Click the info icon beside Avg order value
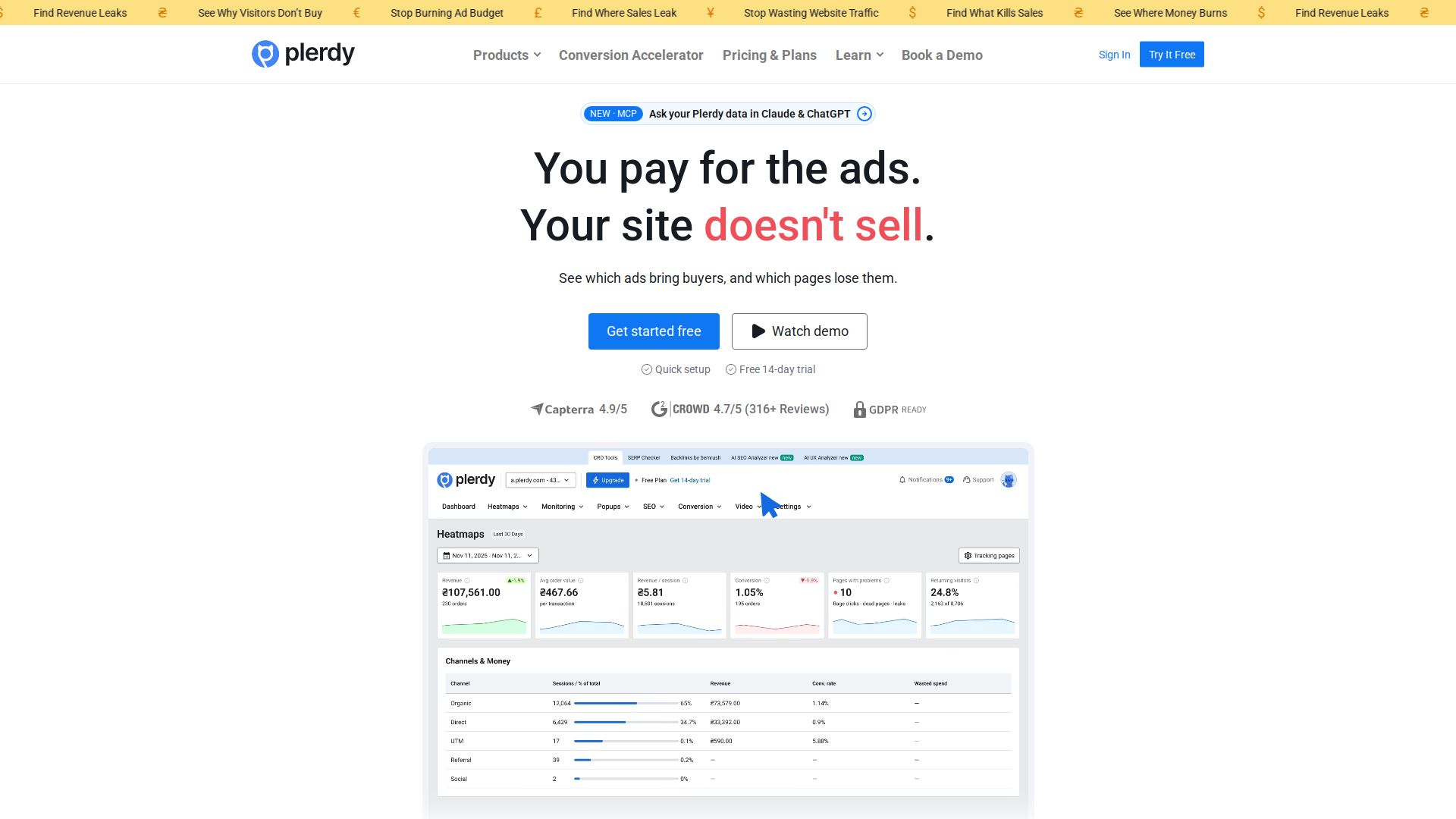Image resolution: width=1456 pixels, height=819 pixels. click(x=581, y=581)
